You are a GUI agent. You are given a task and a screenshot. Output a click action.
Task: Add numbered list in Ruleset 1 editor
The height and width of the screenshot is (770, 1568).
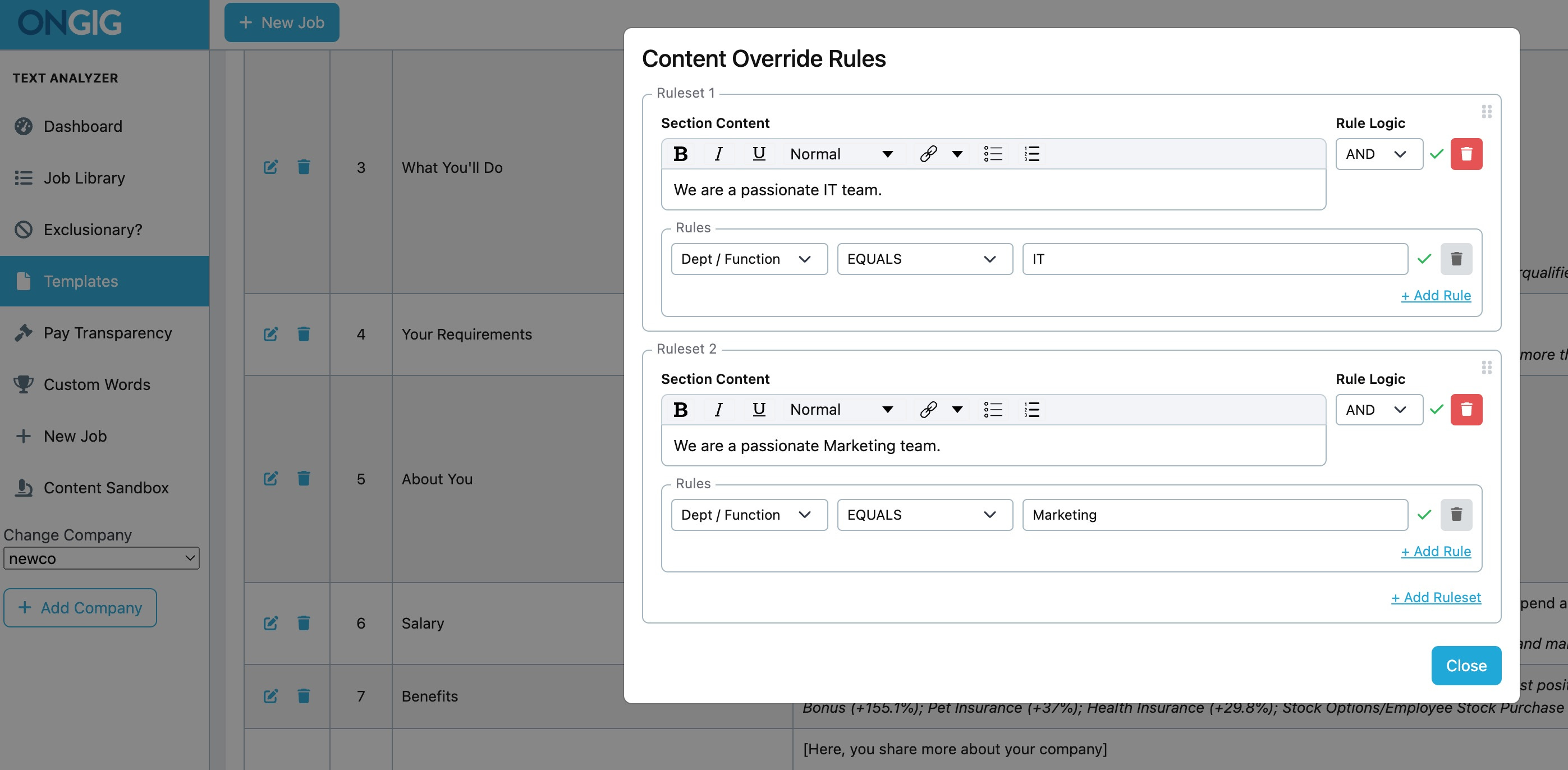pyautogui.click(x=1031, y=154)
